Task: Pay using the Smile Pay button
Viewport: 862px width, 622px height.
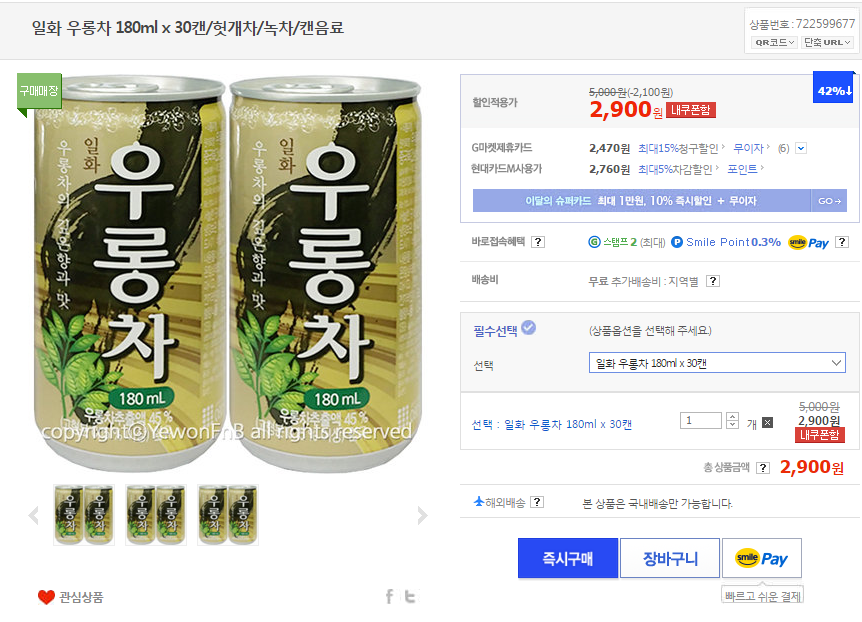Action: (x=761, y=558)
